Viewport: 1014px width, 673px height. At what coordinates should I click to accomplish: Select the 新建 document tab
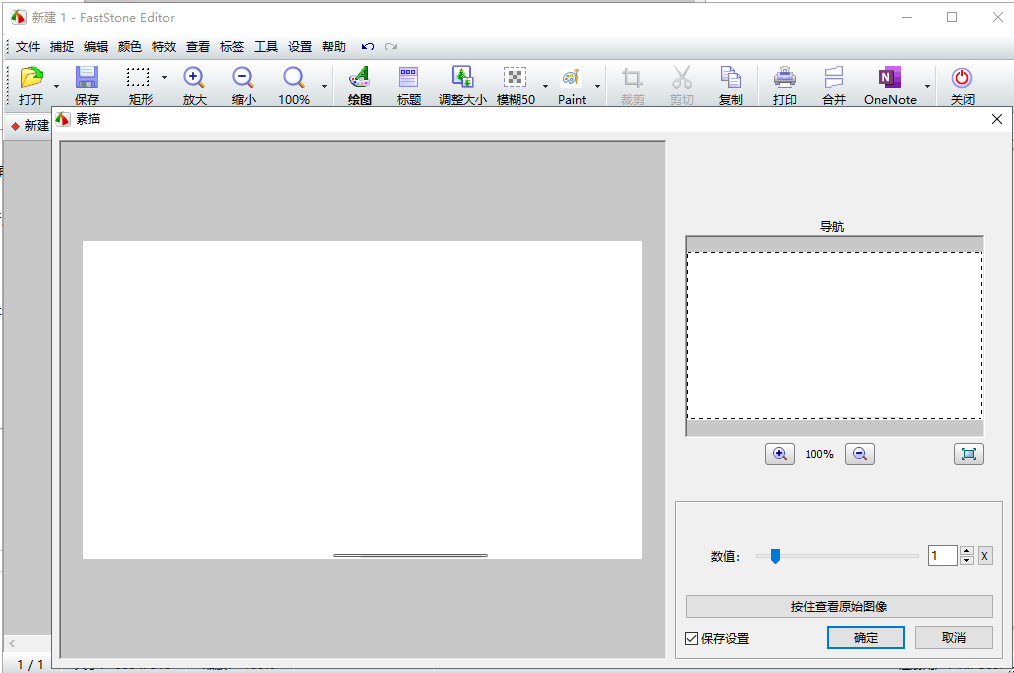point(29,125)
